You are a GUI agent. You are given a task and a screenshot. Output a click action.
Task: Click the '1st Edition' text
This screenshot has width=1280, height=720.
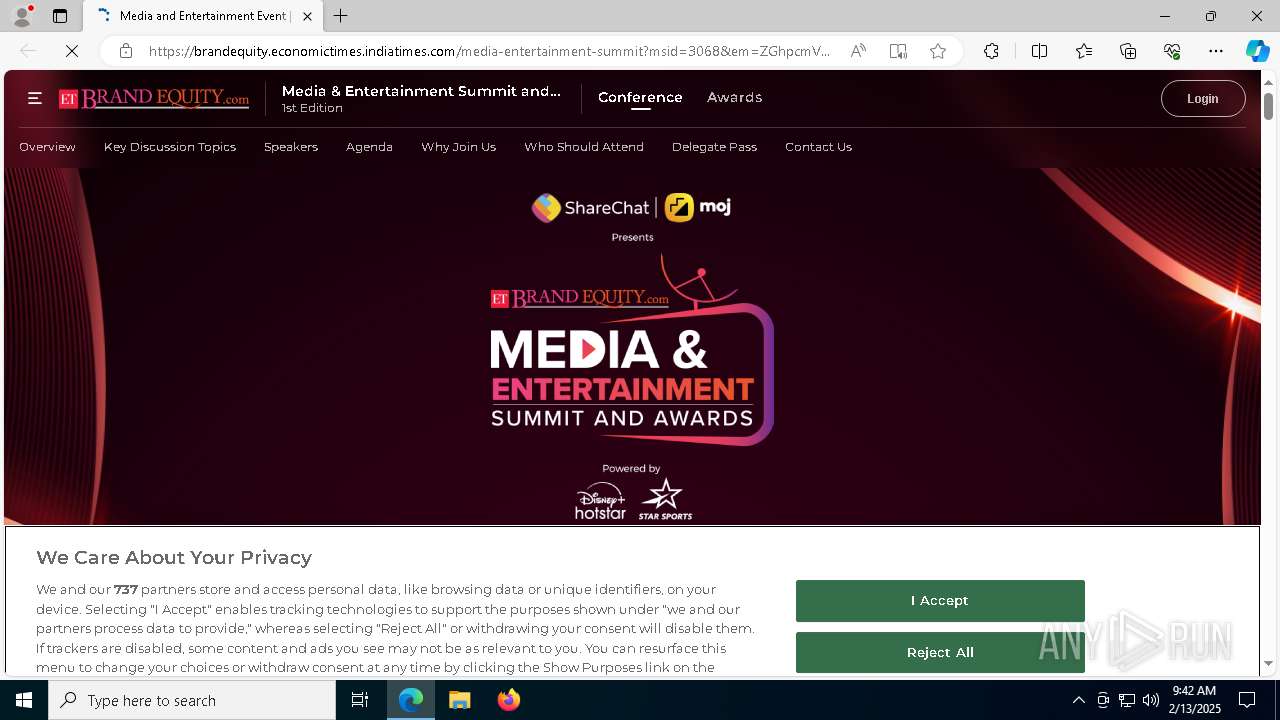(312, 108)
